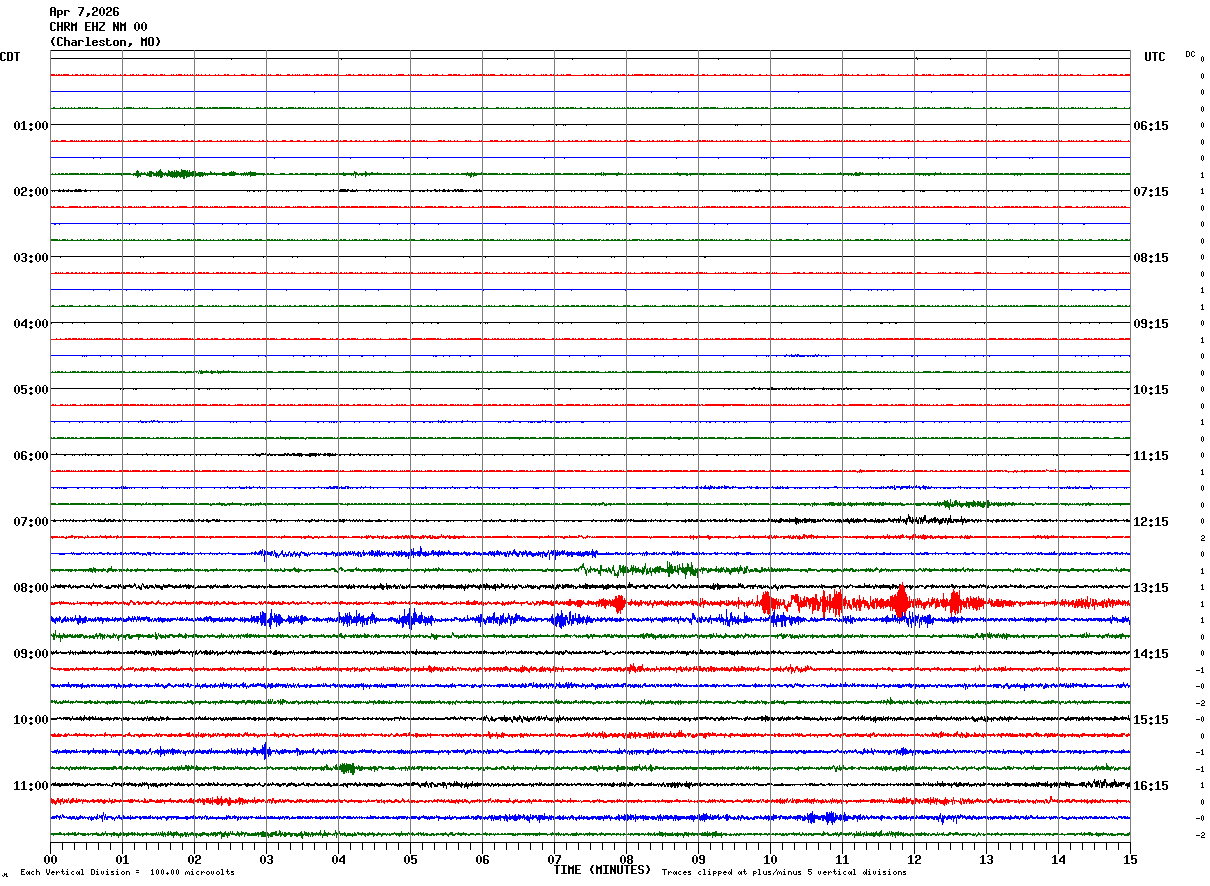This screenshot has width=1210, height=886.
Task: Click the blue spike near minute 3 at 10:30 row
Action: point(265,751)
